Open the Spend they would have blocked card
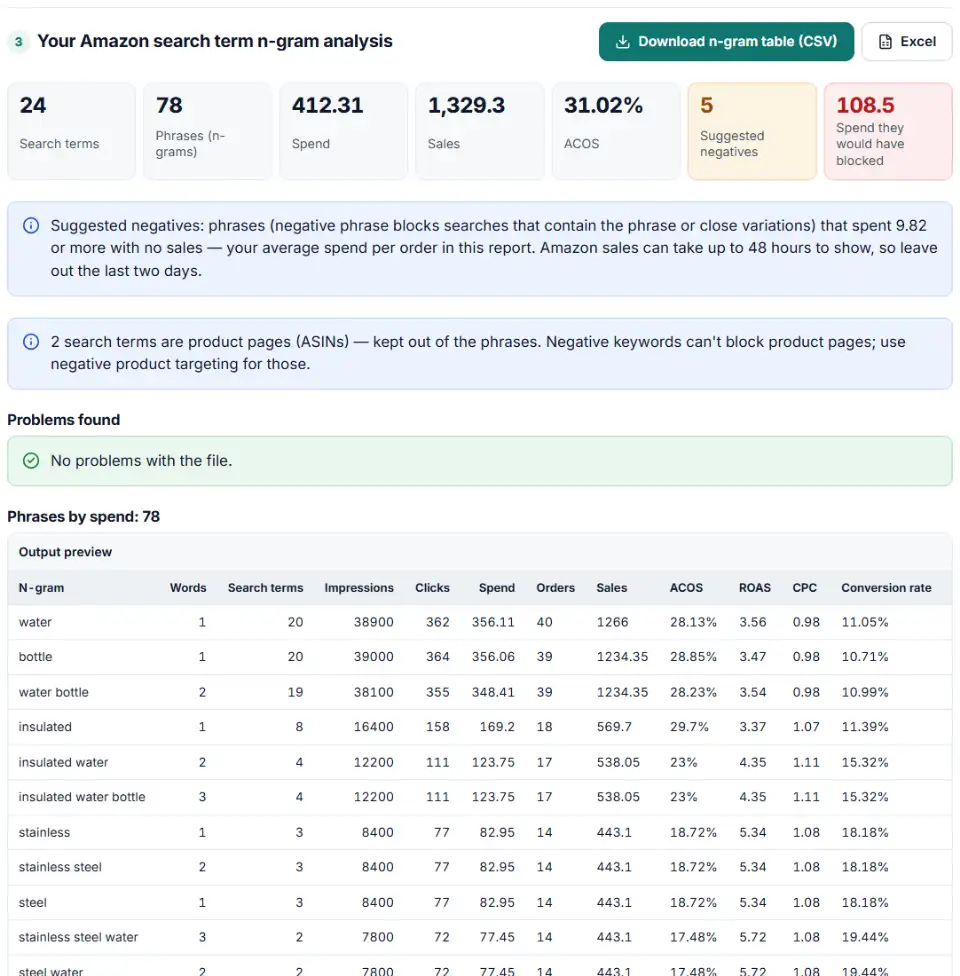The width and height of the screenshot is (960, 976). (888, 131)
